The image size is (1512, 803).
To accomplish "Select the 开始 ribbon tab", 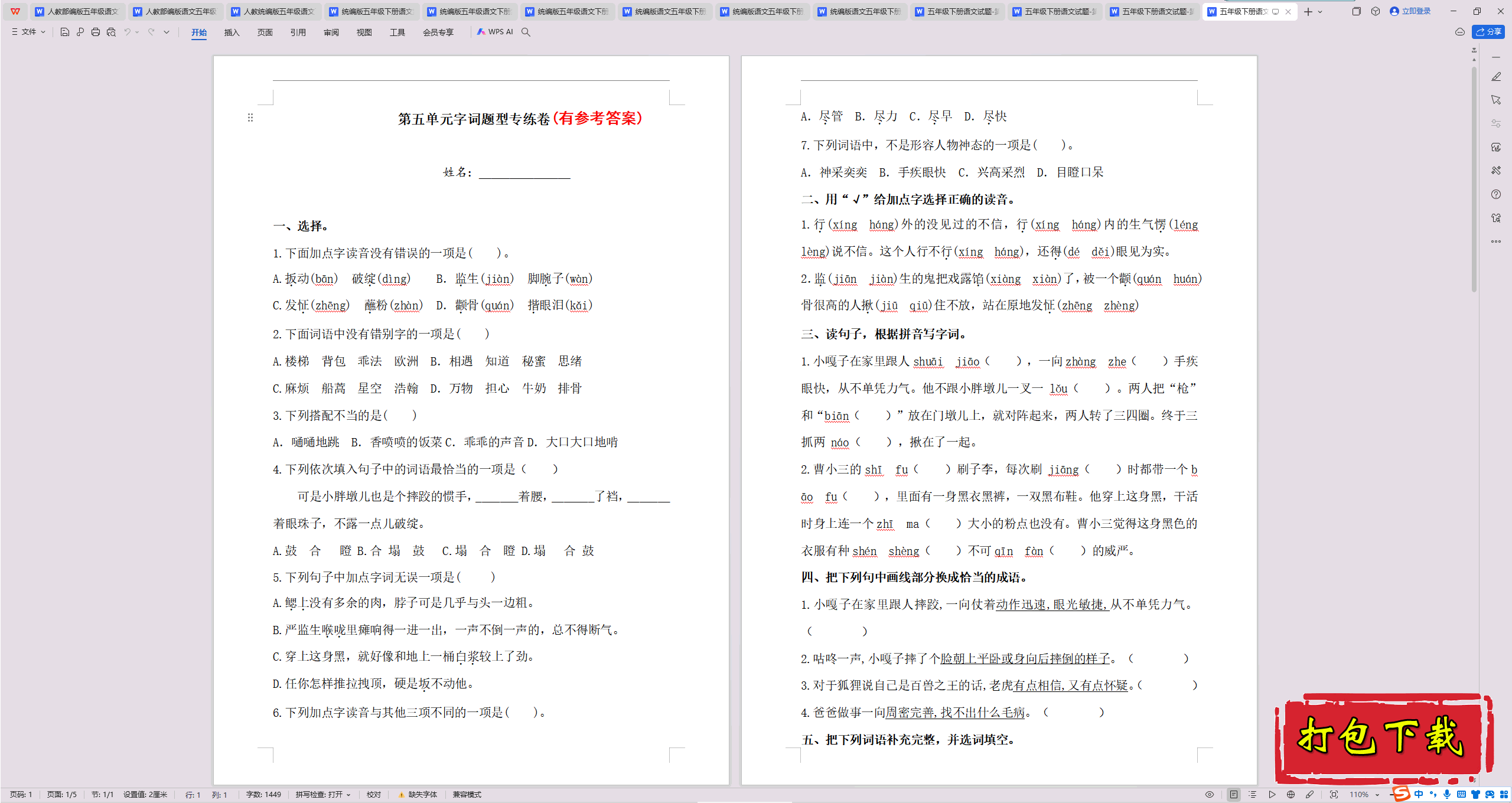I will tap(199, 32).
